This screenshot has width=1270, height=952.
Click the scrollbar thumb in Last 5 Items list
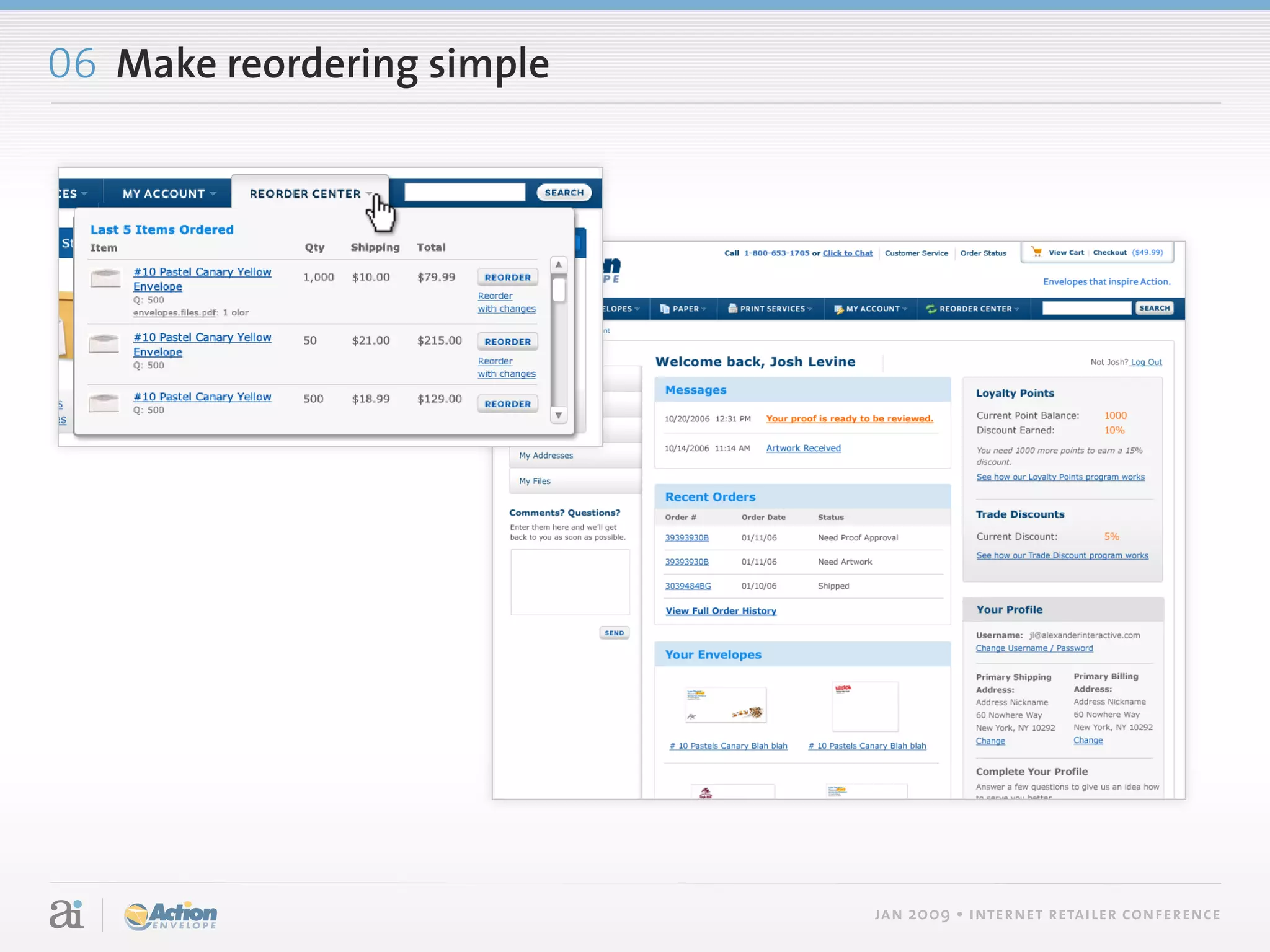click(x=559, y=289)
